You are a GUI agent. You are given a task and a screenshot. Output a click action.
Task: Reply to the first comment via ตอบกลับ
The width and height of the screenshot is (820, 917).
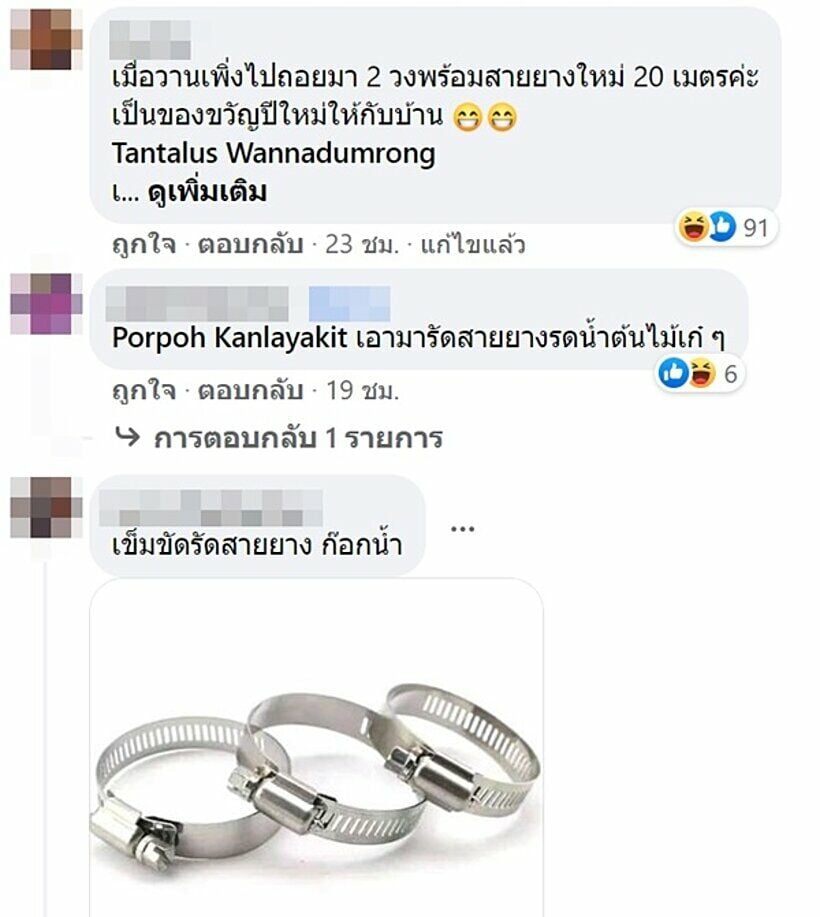coord(250,244)
